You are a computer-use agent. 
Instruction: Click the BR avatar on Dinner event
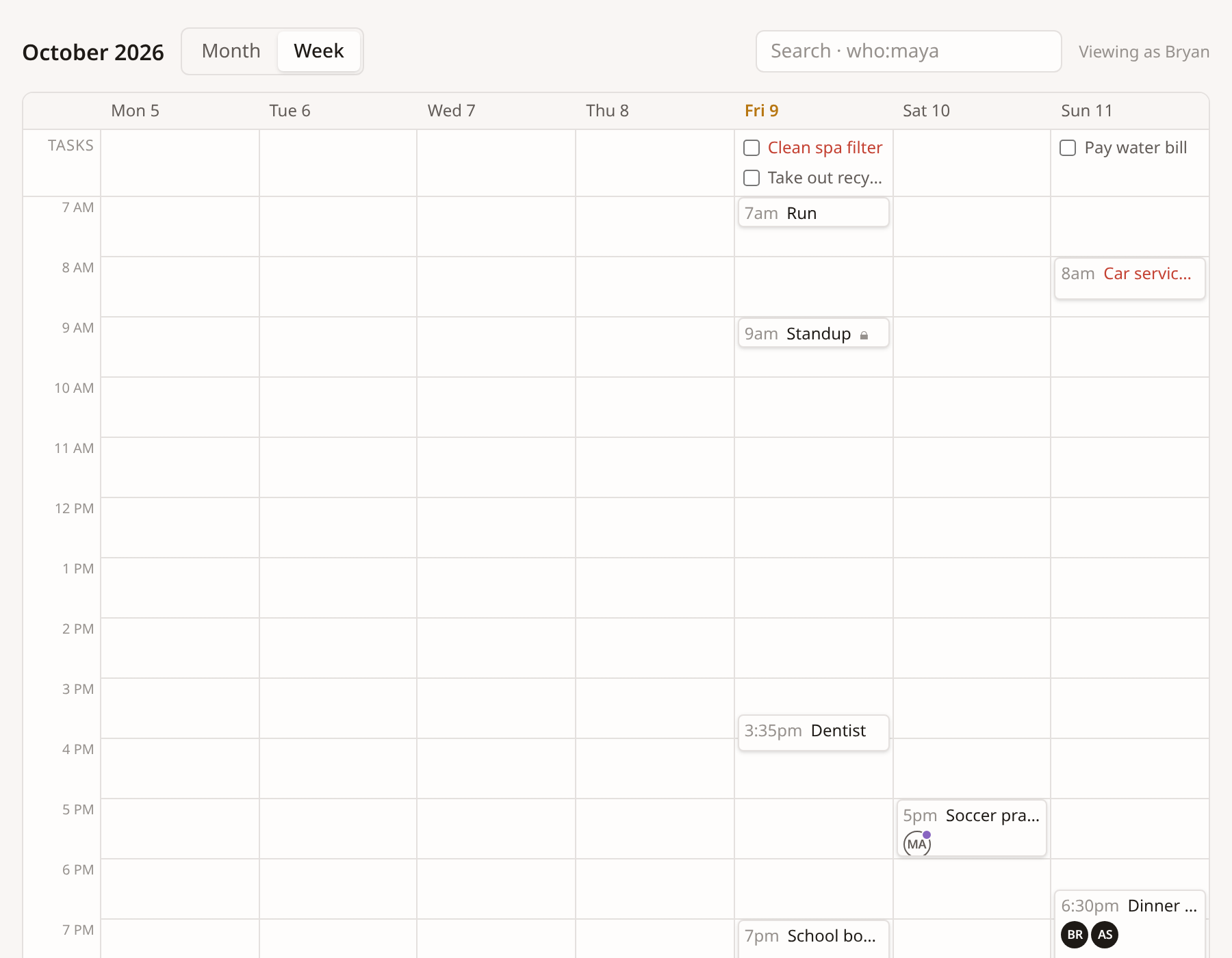click(1075, 935)
